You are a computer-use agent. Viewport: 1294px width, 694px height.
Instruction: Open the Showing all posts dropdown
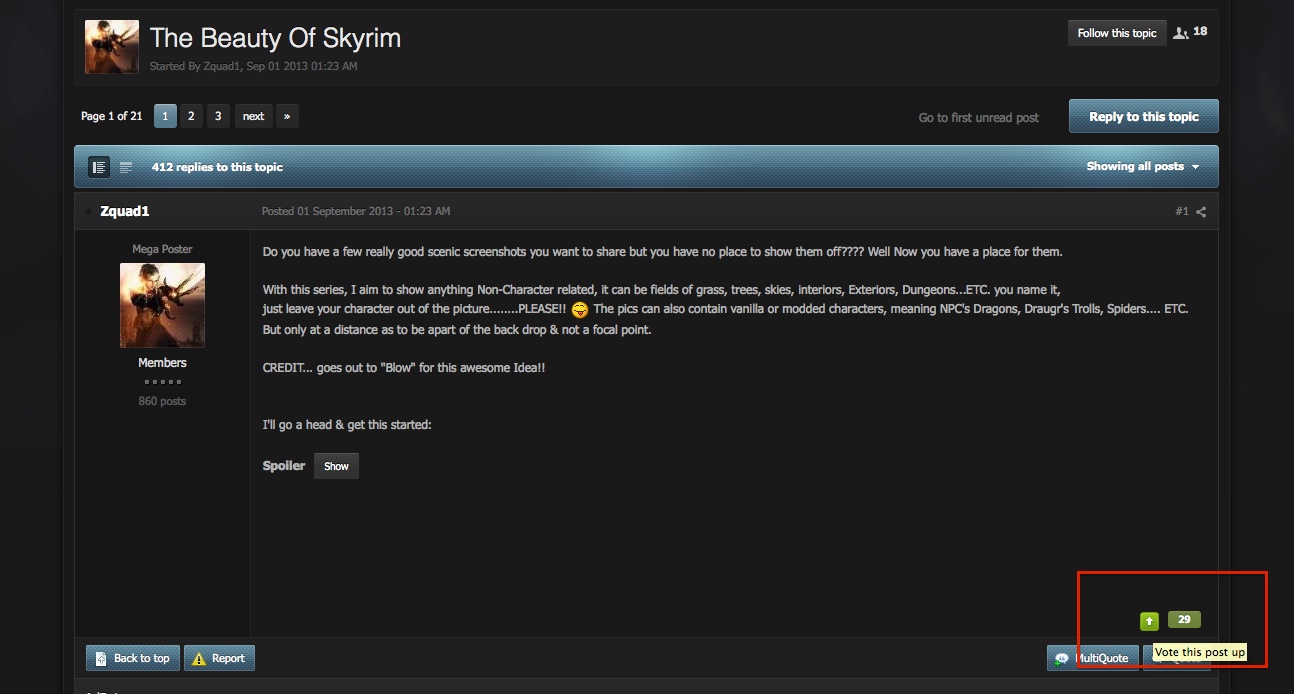[1142, 167]
